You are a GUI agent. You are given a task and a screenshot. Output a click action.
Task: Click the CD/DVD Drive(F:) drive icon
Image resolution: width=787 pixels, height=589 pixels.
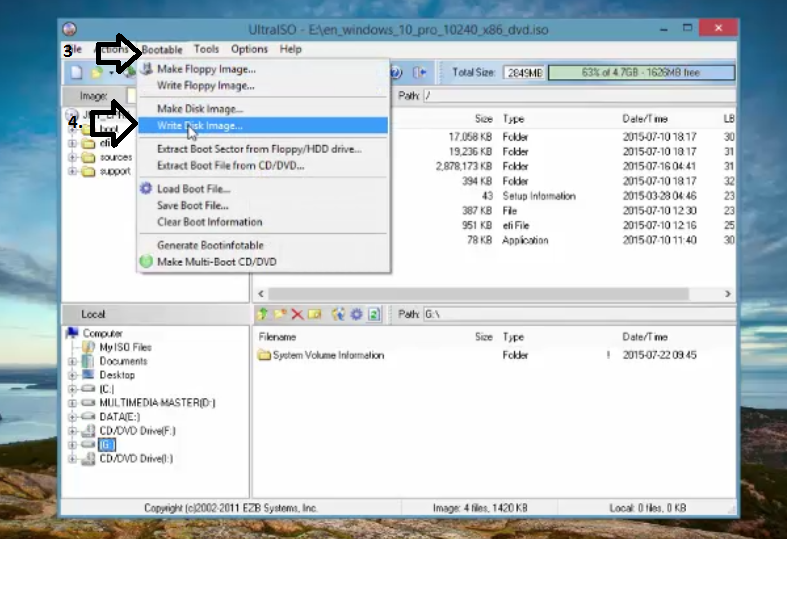(x=88, y=430)
